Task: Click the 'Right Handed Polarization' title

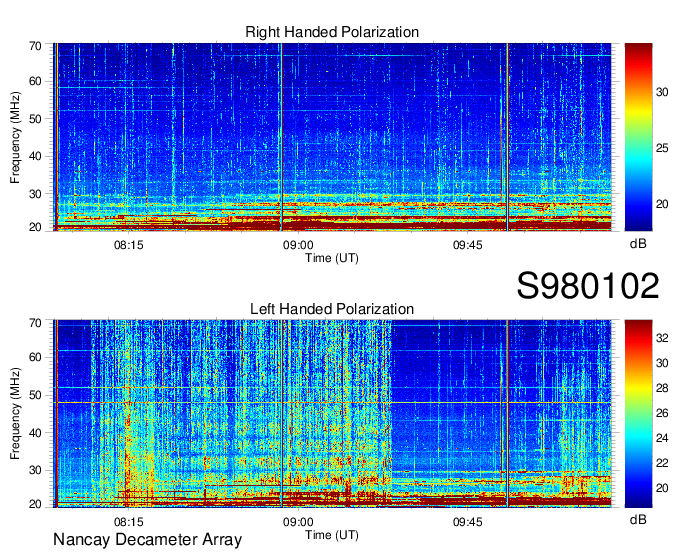Action: tap(332, 32)
